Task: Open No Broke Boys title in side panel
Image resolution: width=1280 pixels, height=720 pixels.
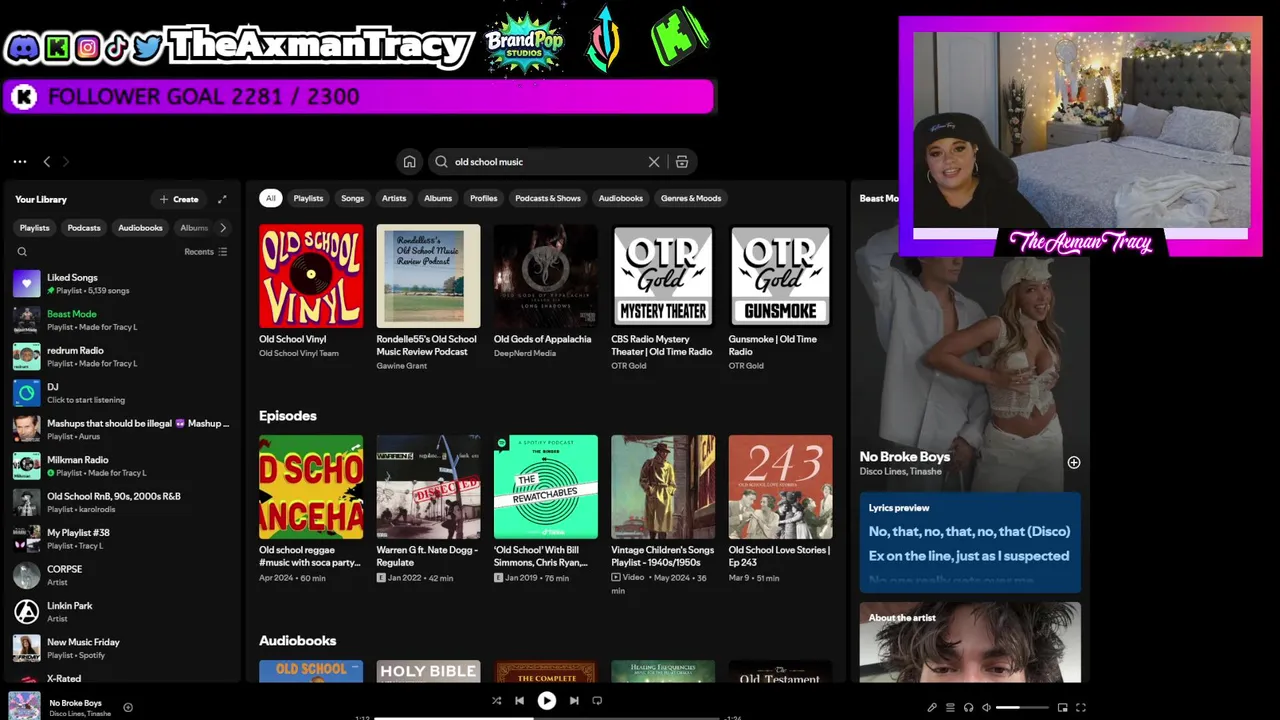Action: click(905, 456)
